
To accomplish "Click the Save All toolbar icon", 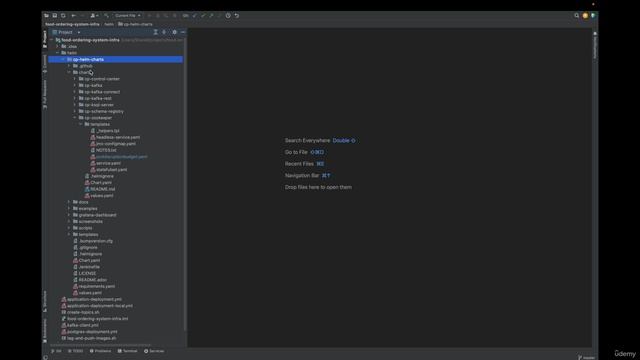I will pos(55,16).
